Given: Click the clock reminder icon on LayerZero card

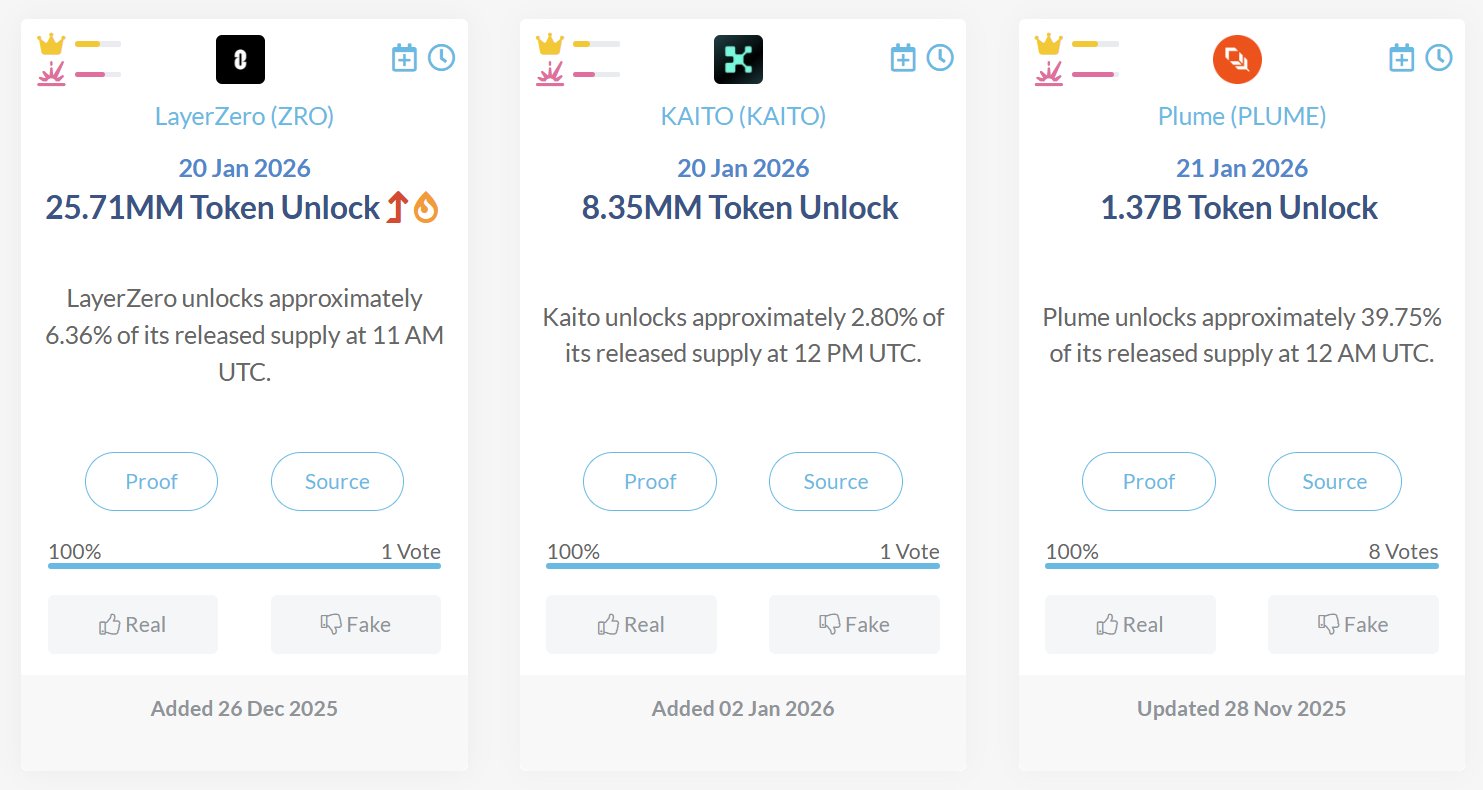Looking at the screenshot, I should 441,58.
